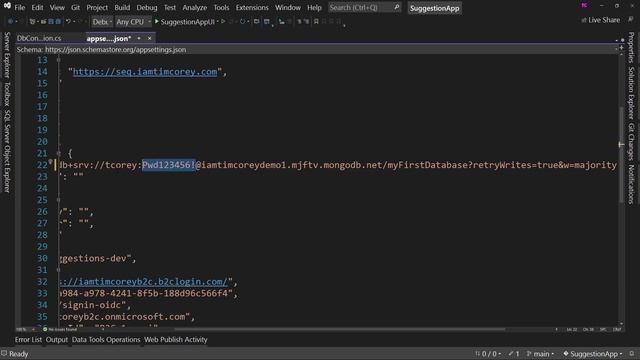Collapse the code block at line 31
Screen dimensions: 640x360
[x=58, y=270]
